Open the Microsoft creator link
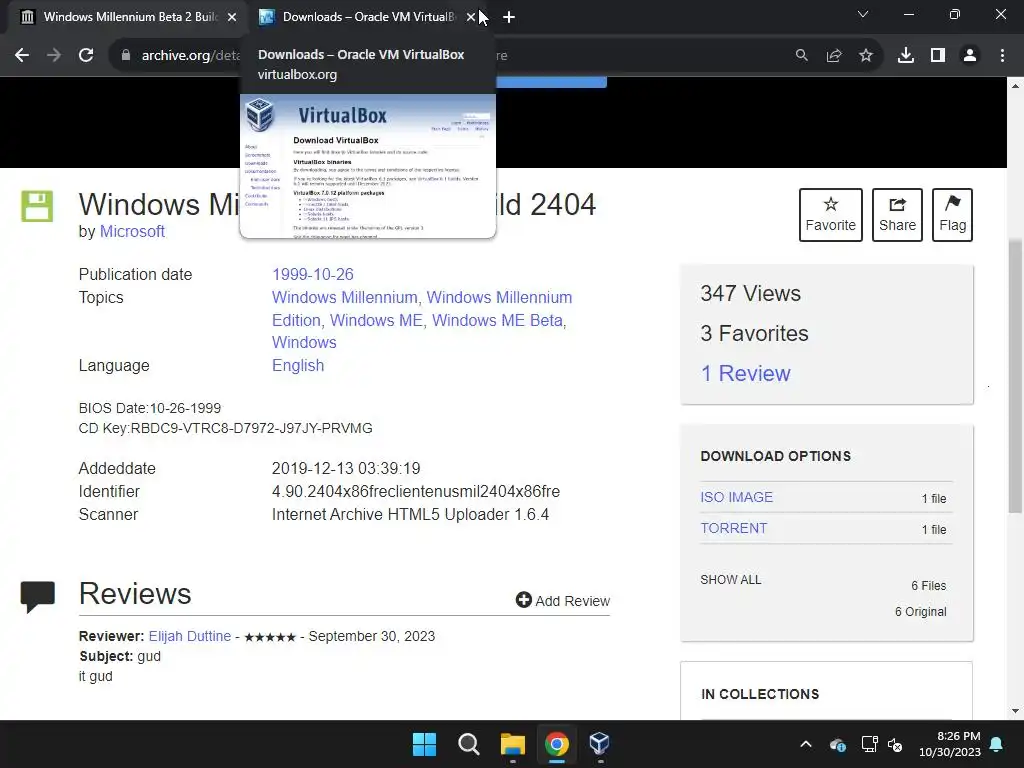This screenshot has width=1024, height=768. click(132, 232)
